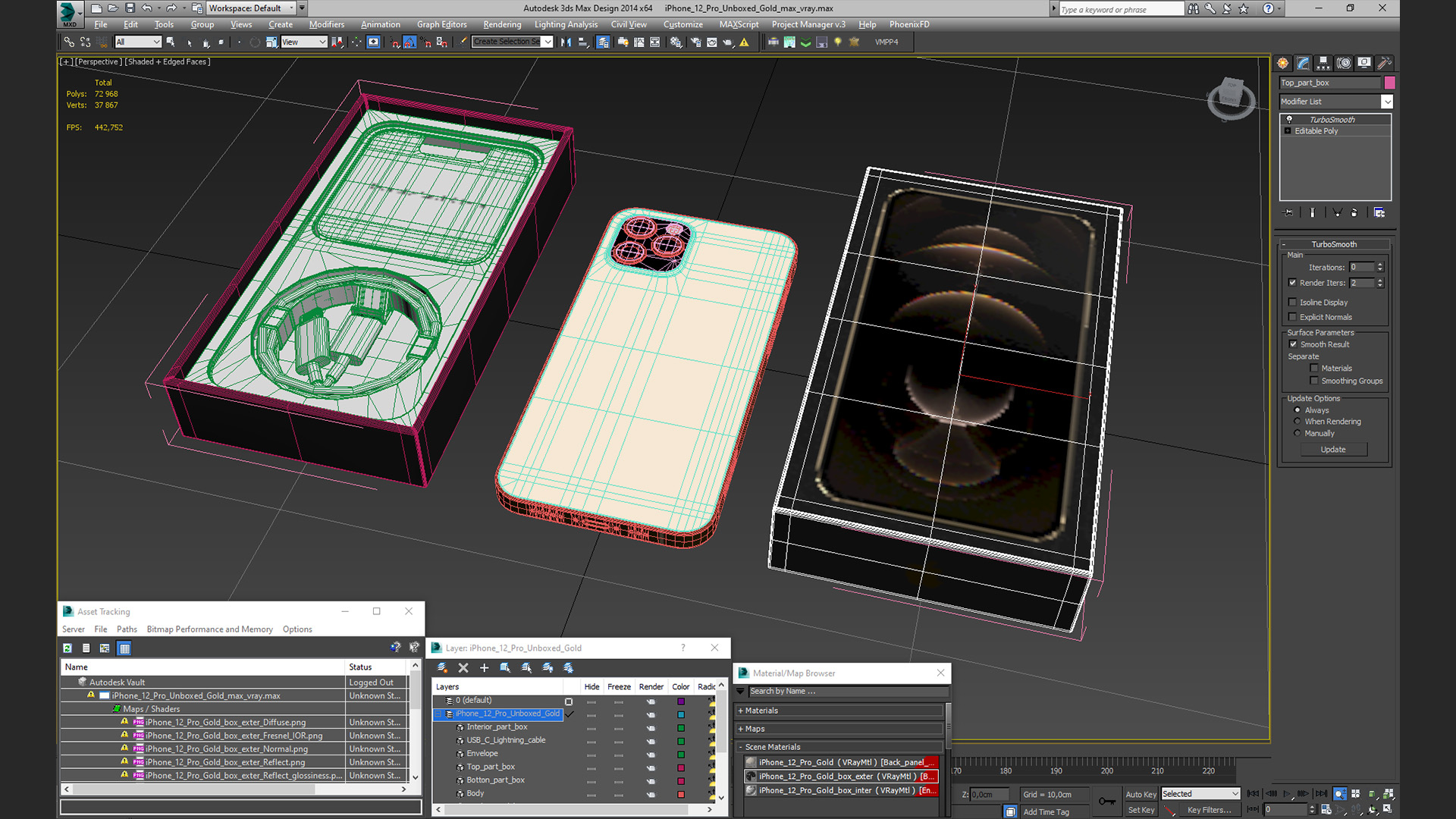Enable Separate by Smoothing Groups checkbox
Viewport: 1456px width, 819px height.
click(1314, 381)
